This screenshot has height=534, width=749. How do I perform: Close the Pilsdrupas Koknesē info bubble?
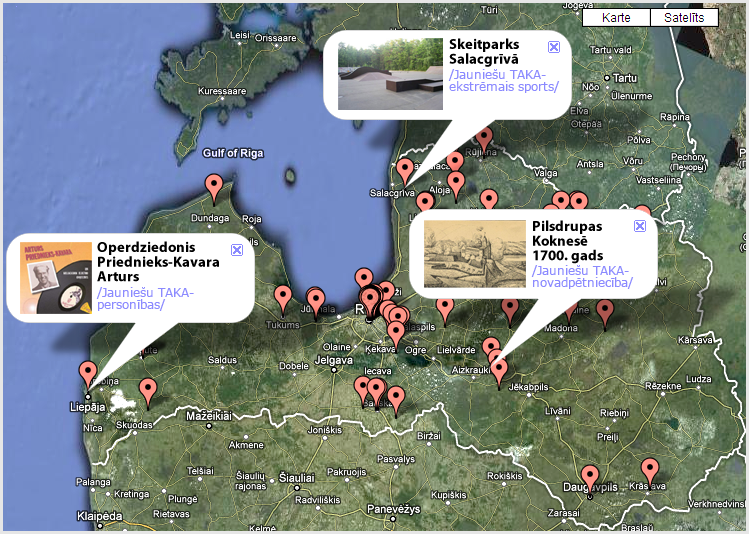[x=640, y=228]
